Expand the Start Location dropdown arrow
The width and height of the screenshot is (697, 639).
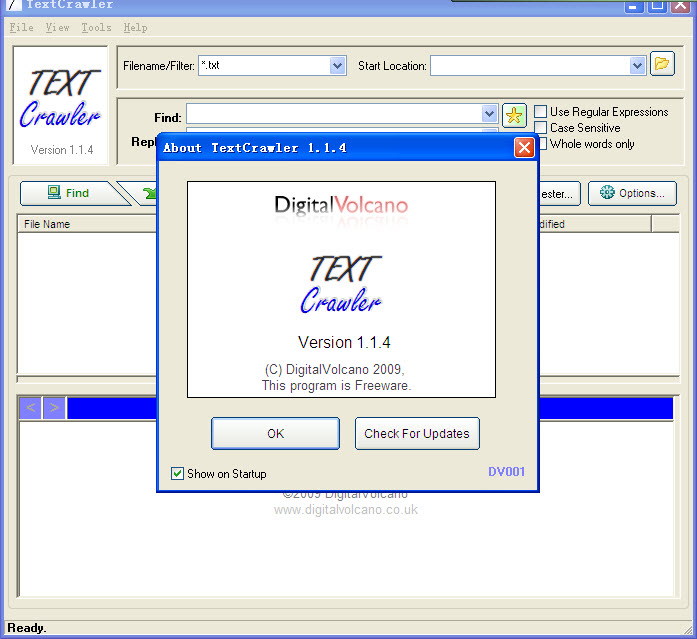pos(637,66)
